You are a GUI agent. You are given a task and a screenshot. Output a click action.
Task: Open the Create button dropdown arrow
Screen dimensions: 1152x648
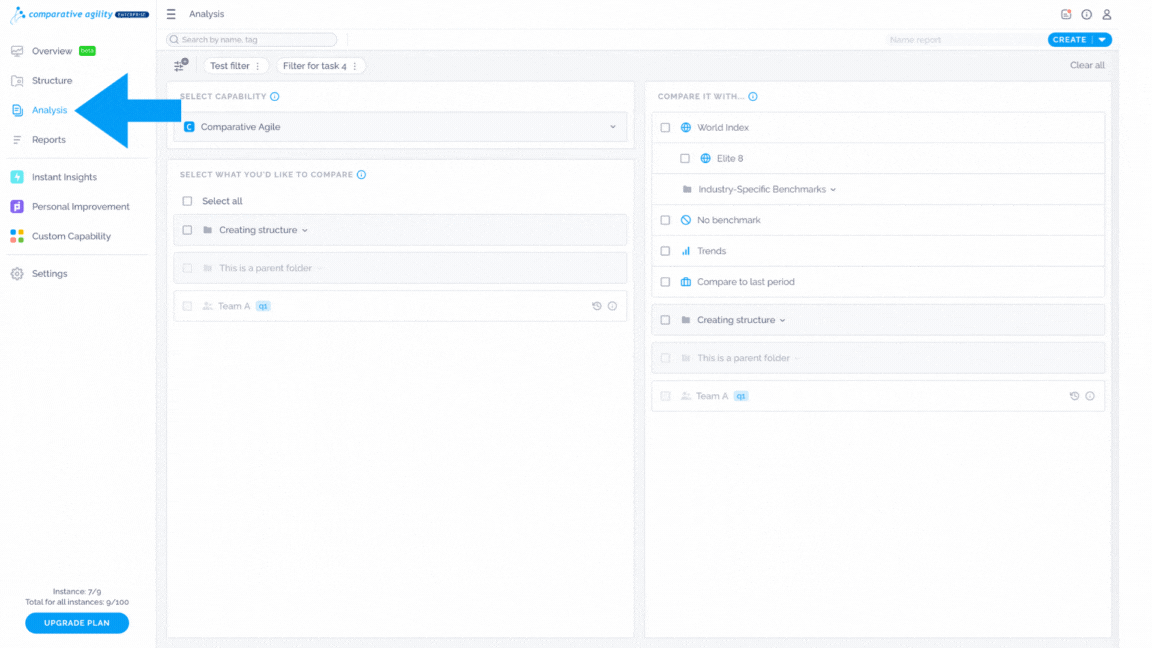[x=1102, y=40]
